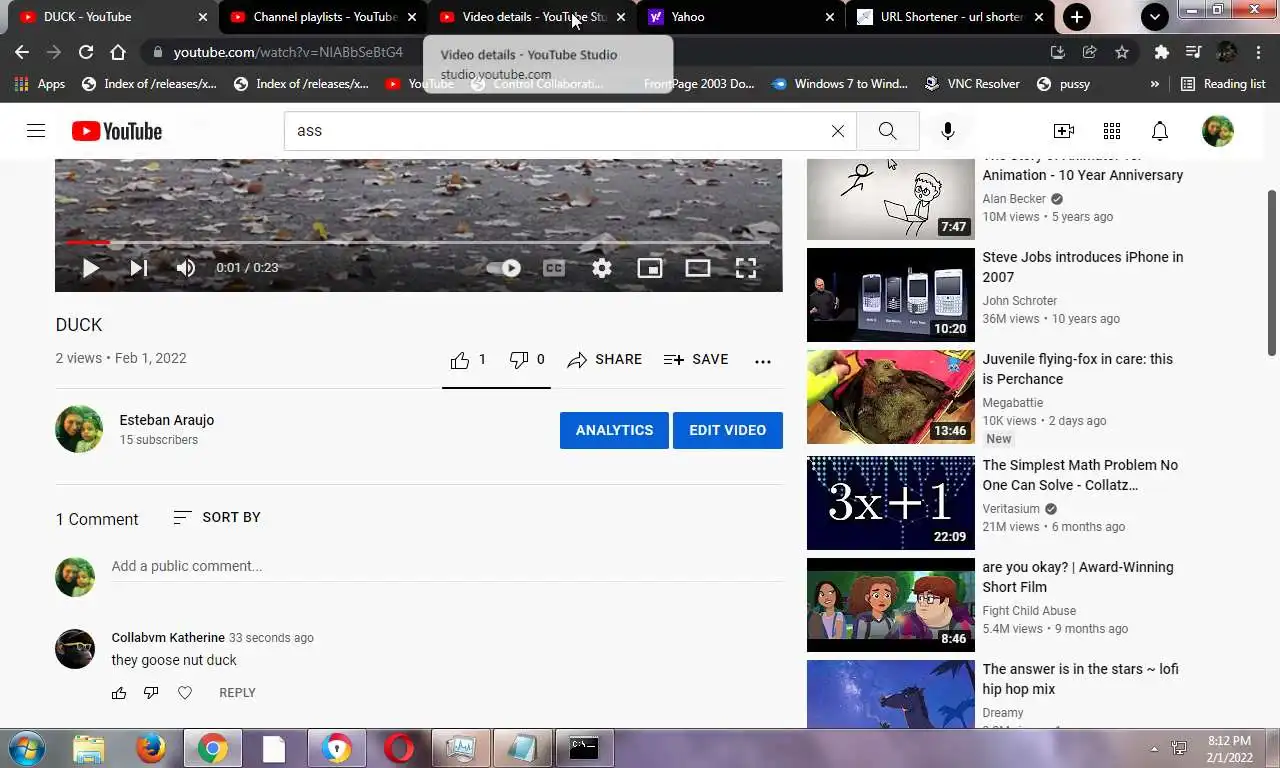1280x768 pixels.
Task: Switch to theater mode
Action: 698,268
